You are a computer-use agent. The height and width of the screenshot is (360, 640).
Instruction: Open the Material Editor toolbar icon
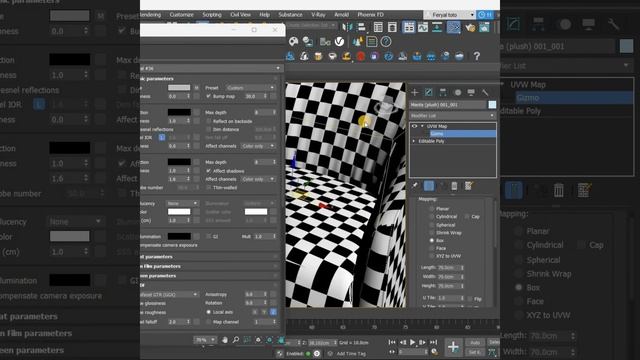[453, 27]
